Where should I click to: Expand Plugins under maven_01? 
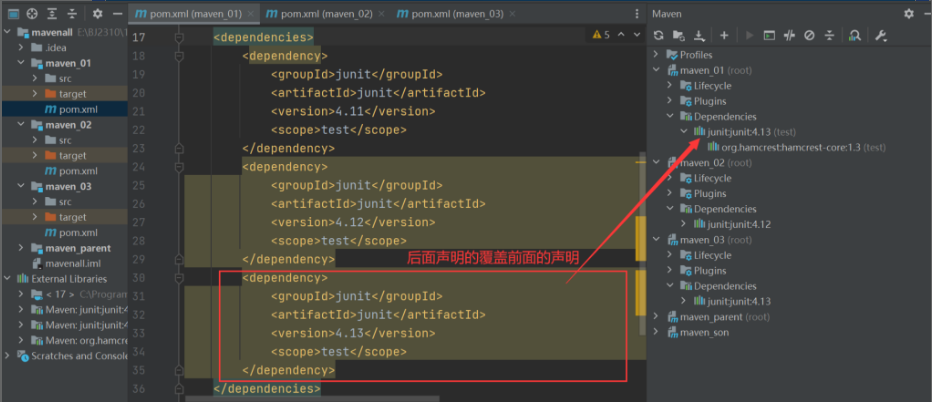[x=670, y=101]
